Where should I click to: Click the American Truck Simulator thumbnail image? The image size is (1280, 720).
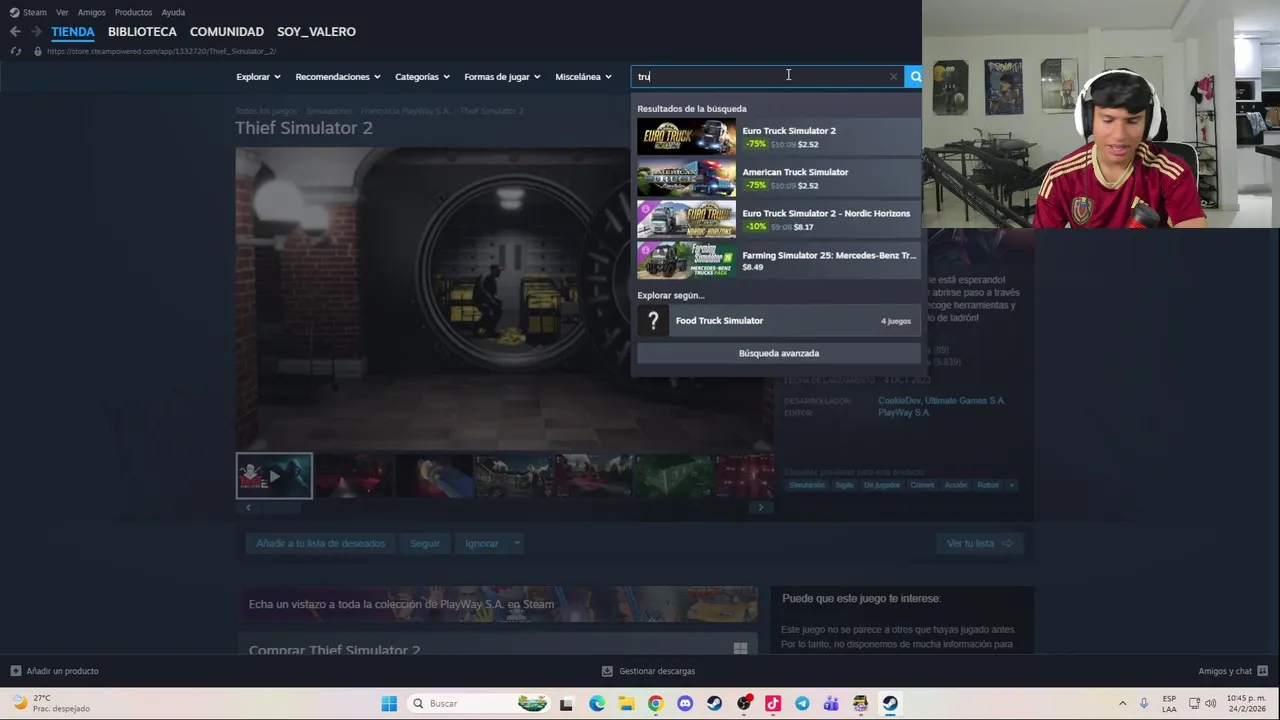(686, 178)
